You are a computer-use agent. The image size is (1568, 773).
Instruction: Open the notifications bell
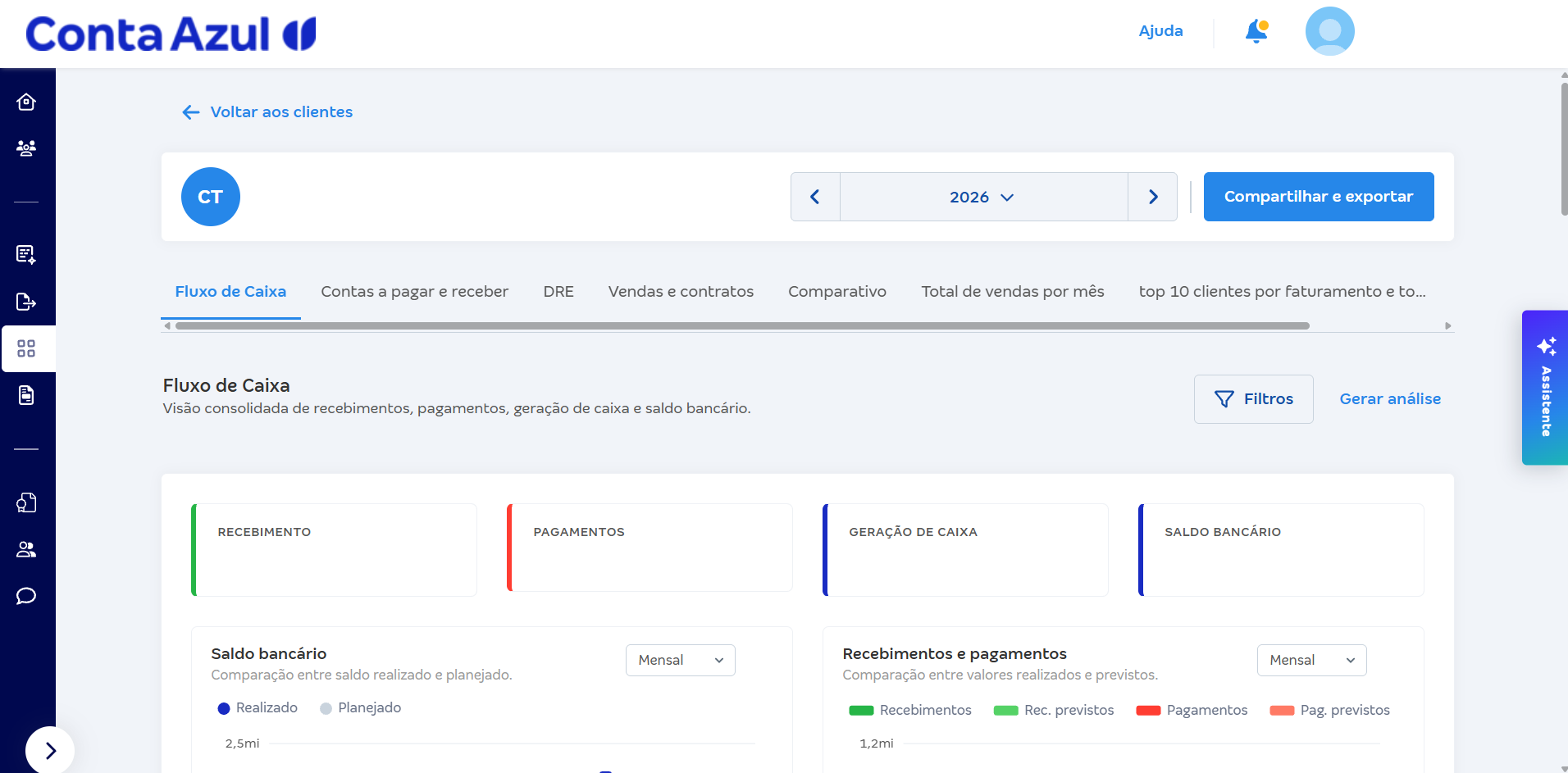tap(1256, 31)
